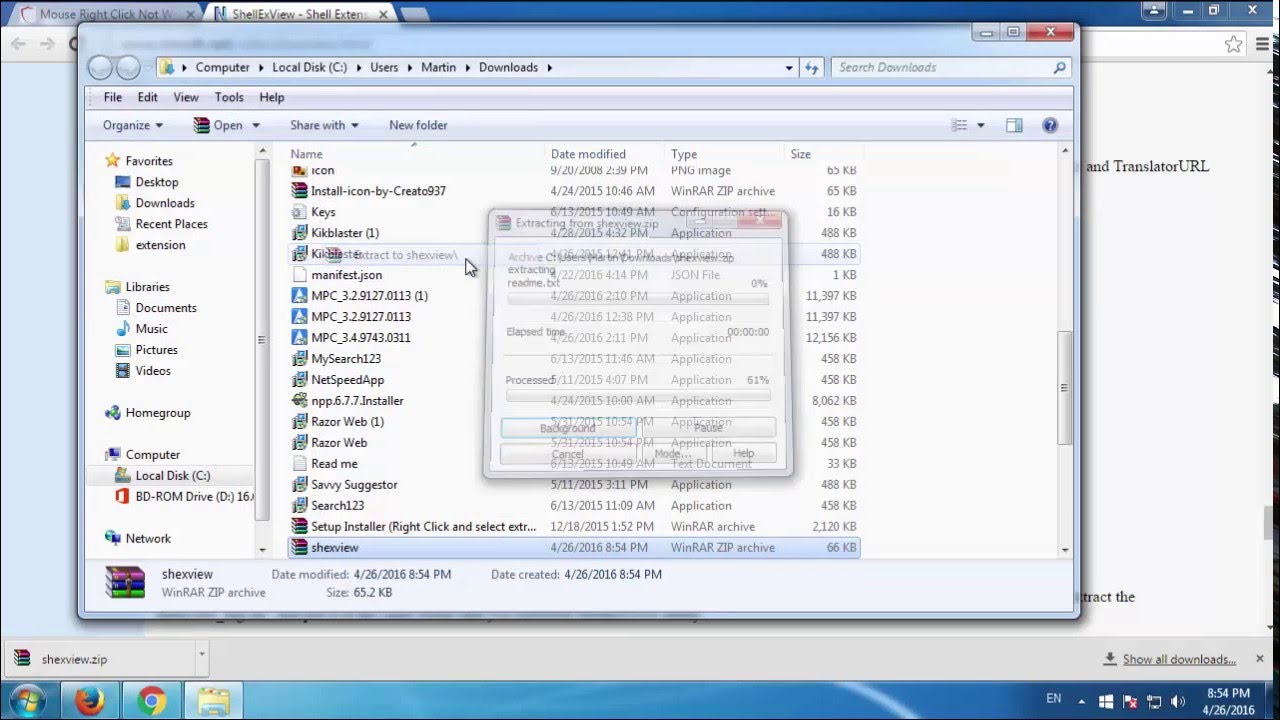
Task: Switch to Mouse Right Click Chrome tab
Action: [104, 14]
